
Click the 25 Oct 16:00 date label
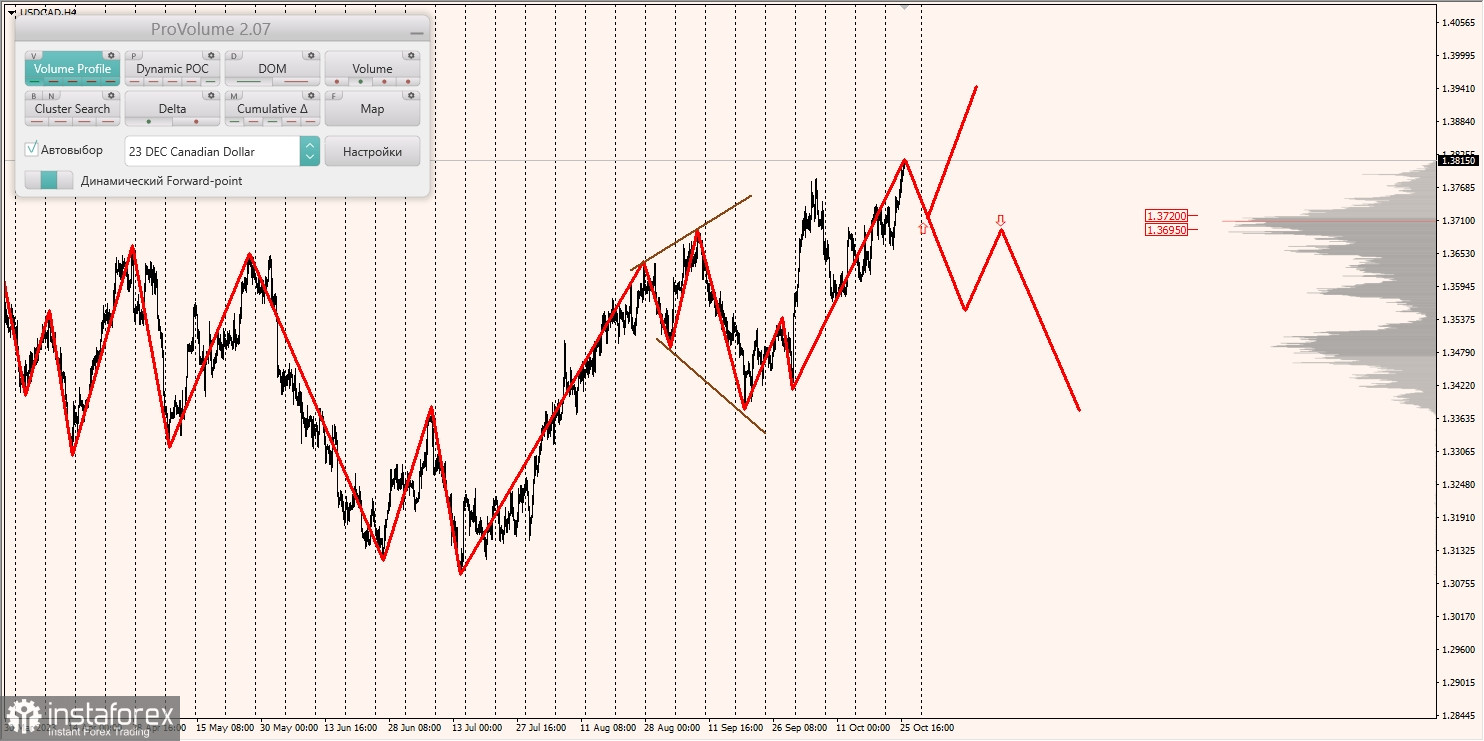(927, 728)
